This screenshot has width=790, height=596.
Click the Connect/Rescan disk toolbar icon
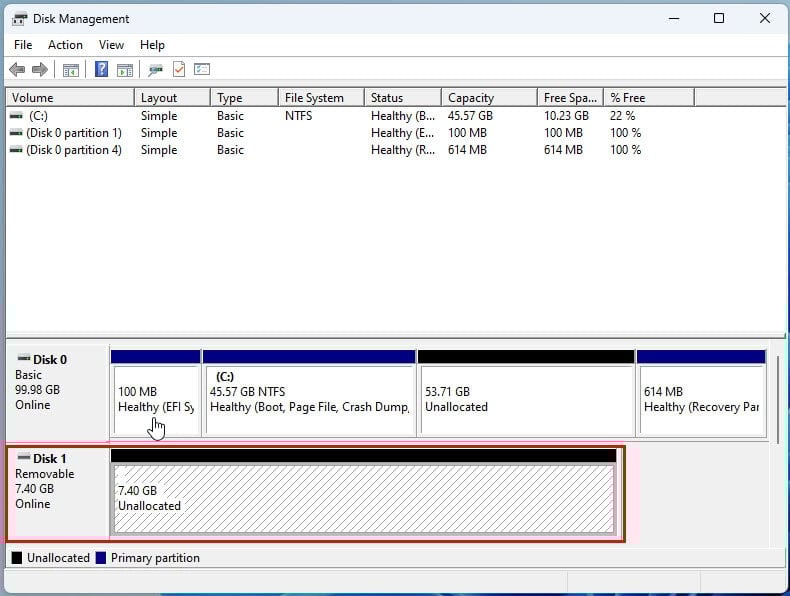point(155,70)
